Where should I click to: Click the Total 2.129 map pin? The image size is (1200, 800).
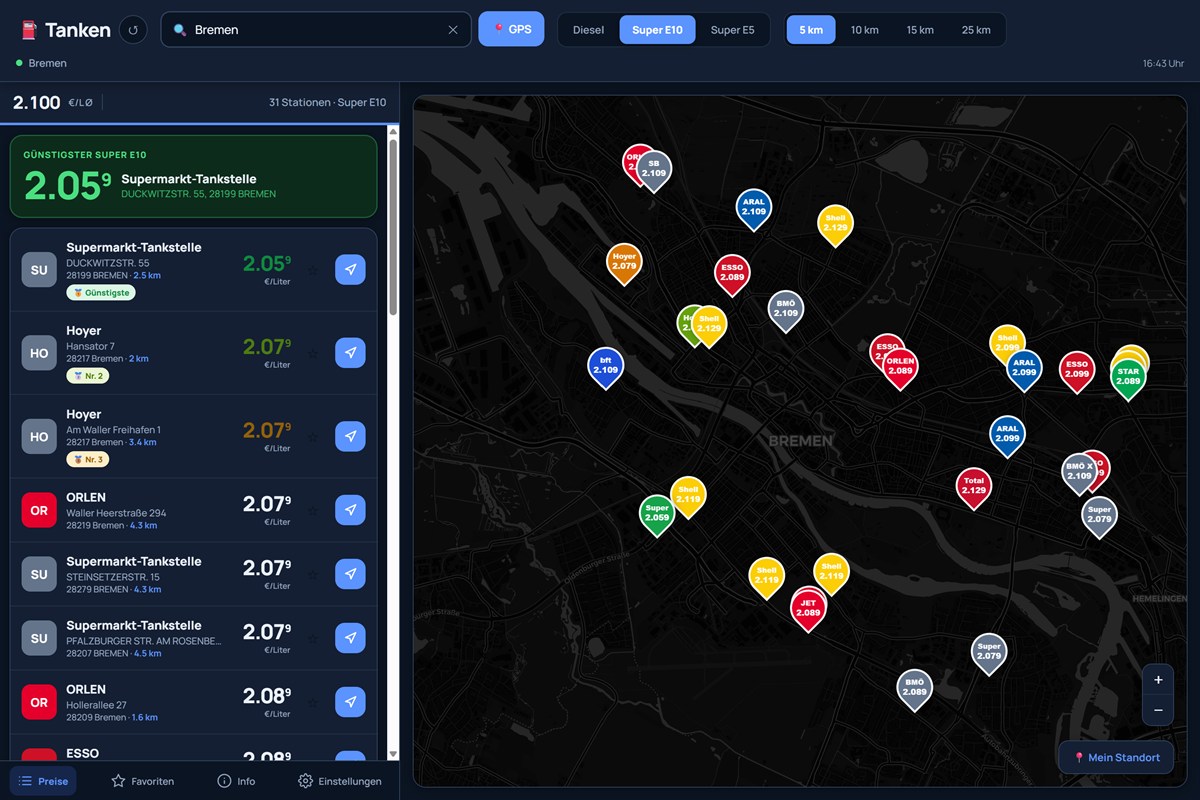pos(973,486)
